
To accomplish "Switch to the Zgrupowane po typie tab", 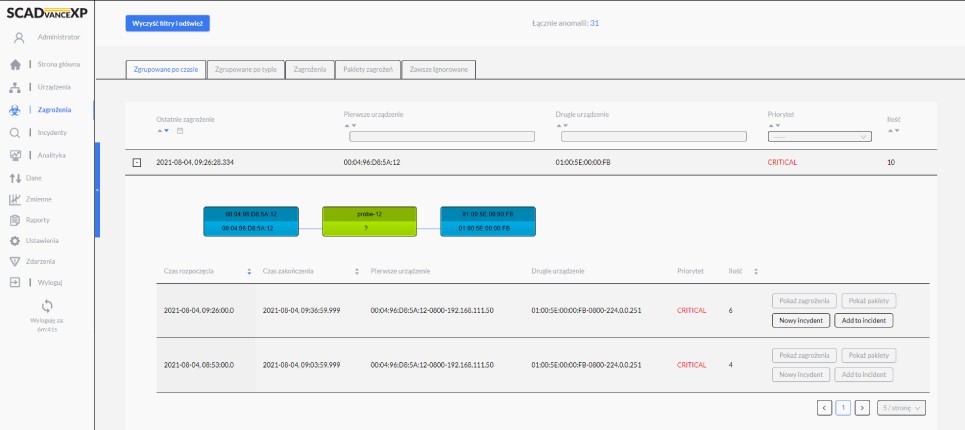I will [246, 69].
